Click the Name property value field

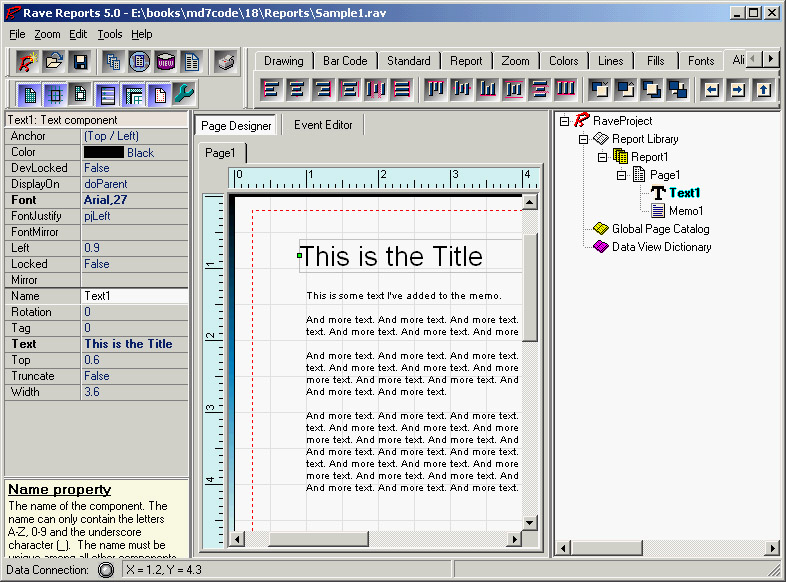tap(134, 296)
